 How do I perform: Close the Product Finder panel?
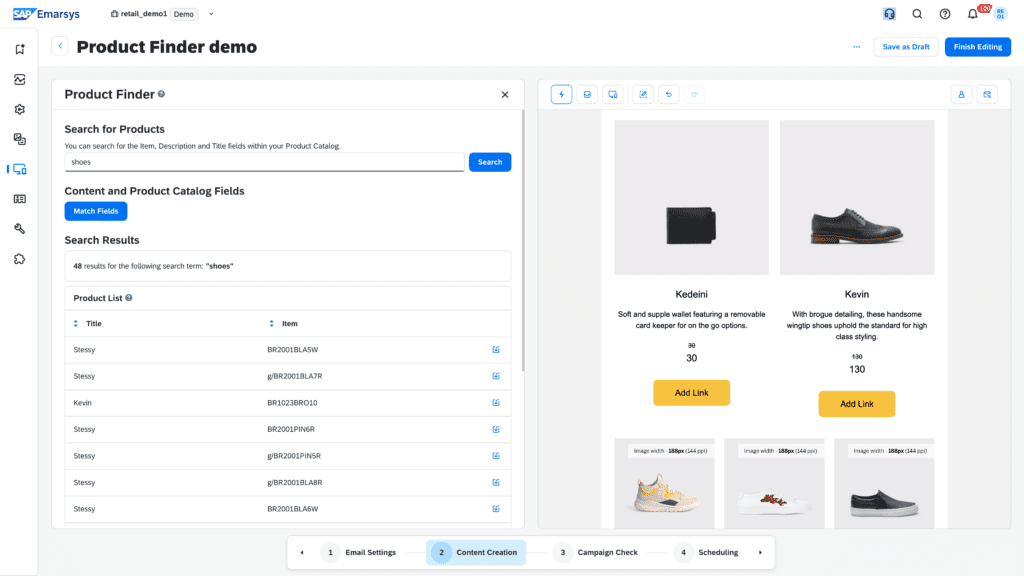(x=505, y=95)
